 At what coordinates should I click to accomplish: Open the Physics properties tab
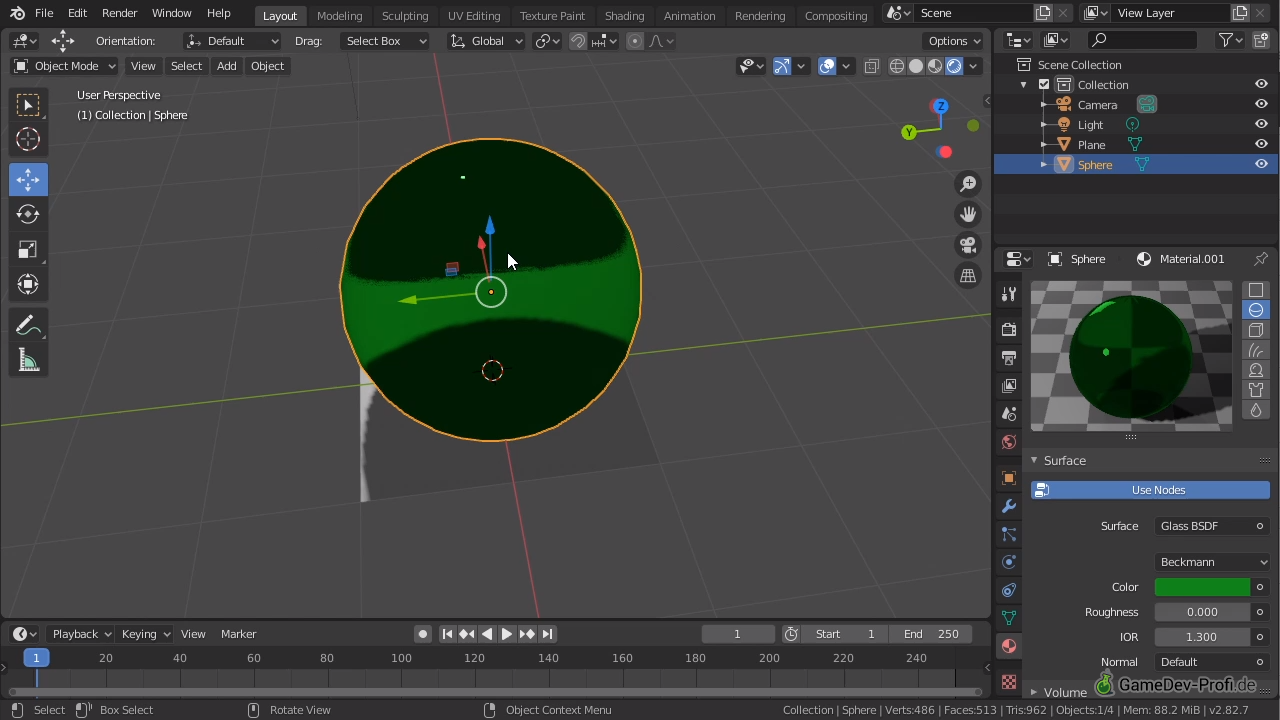(x=1009, y=562)
